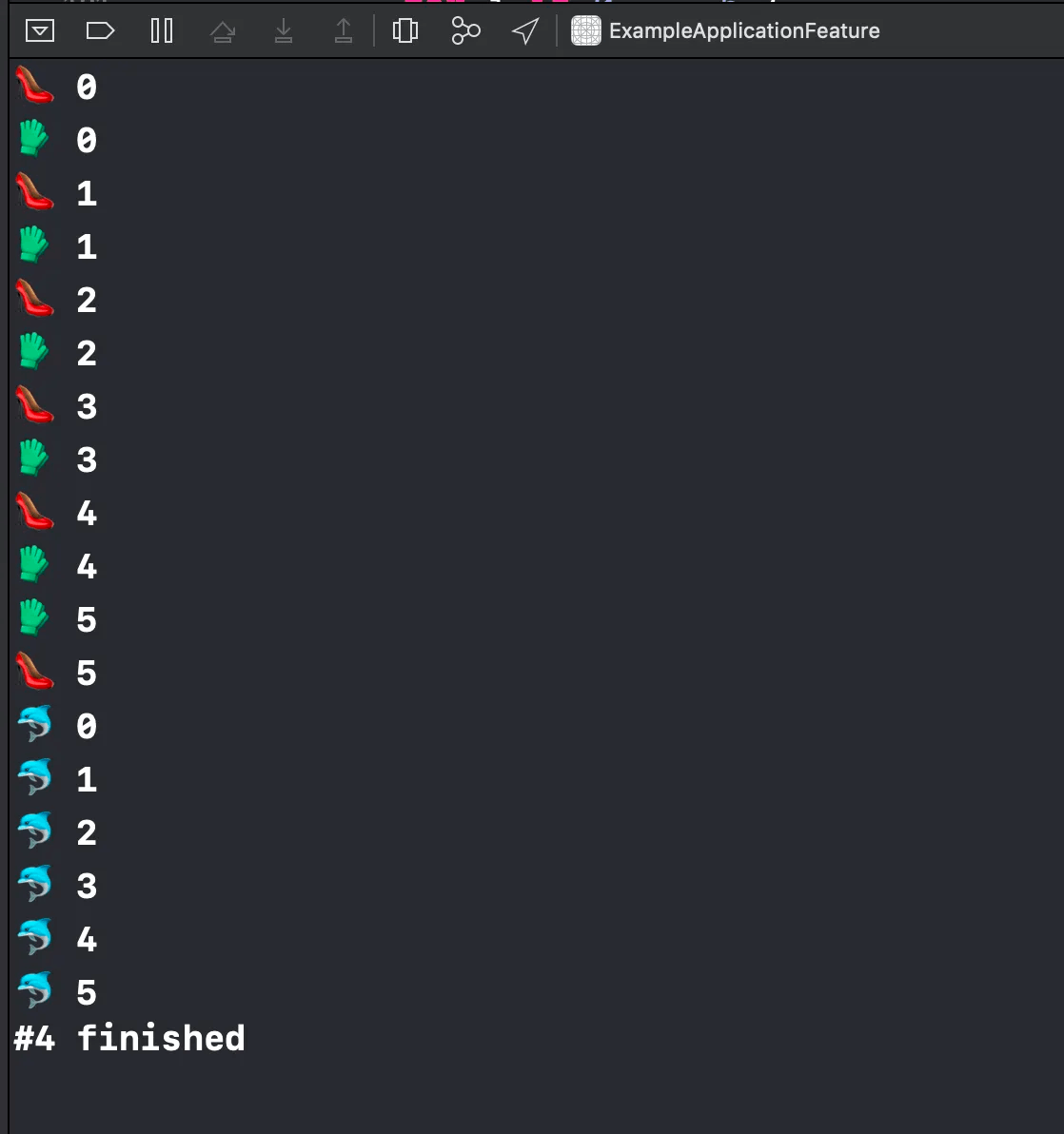Pause program execution button

pyautogui.click(x=161, y=31)
